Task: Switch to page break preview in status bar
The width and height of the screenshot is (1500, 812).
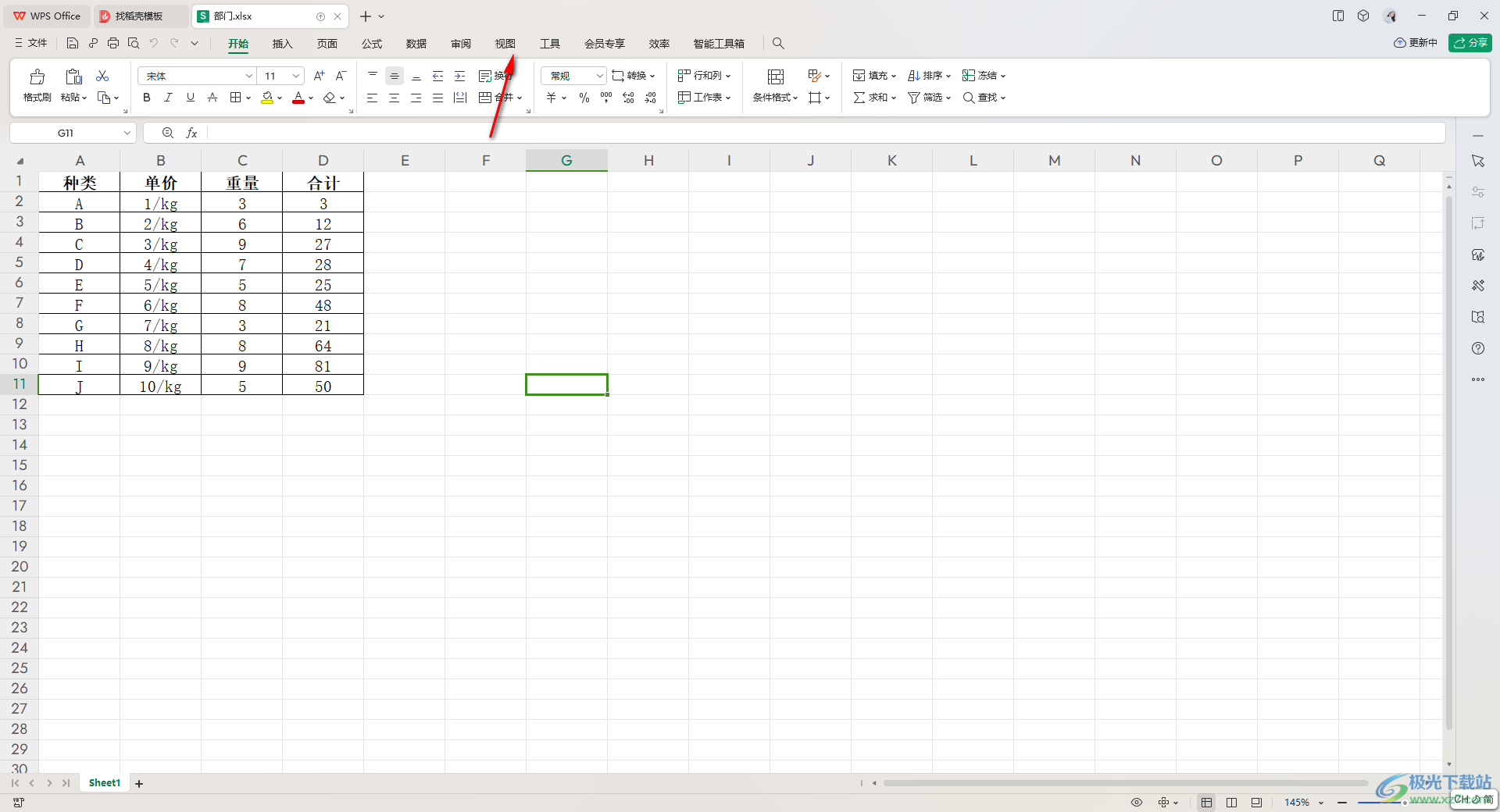Action: pos(1256,802)
